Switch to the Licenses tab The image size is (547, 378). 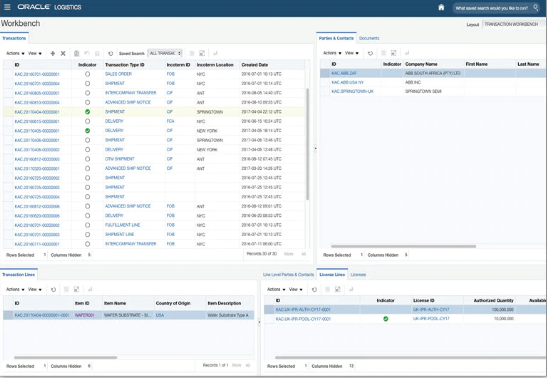pos(358,275)
